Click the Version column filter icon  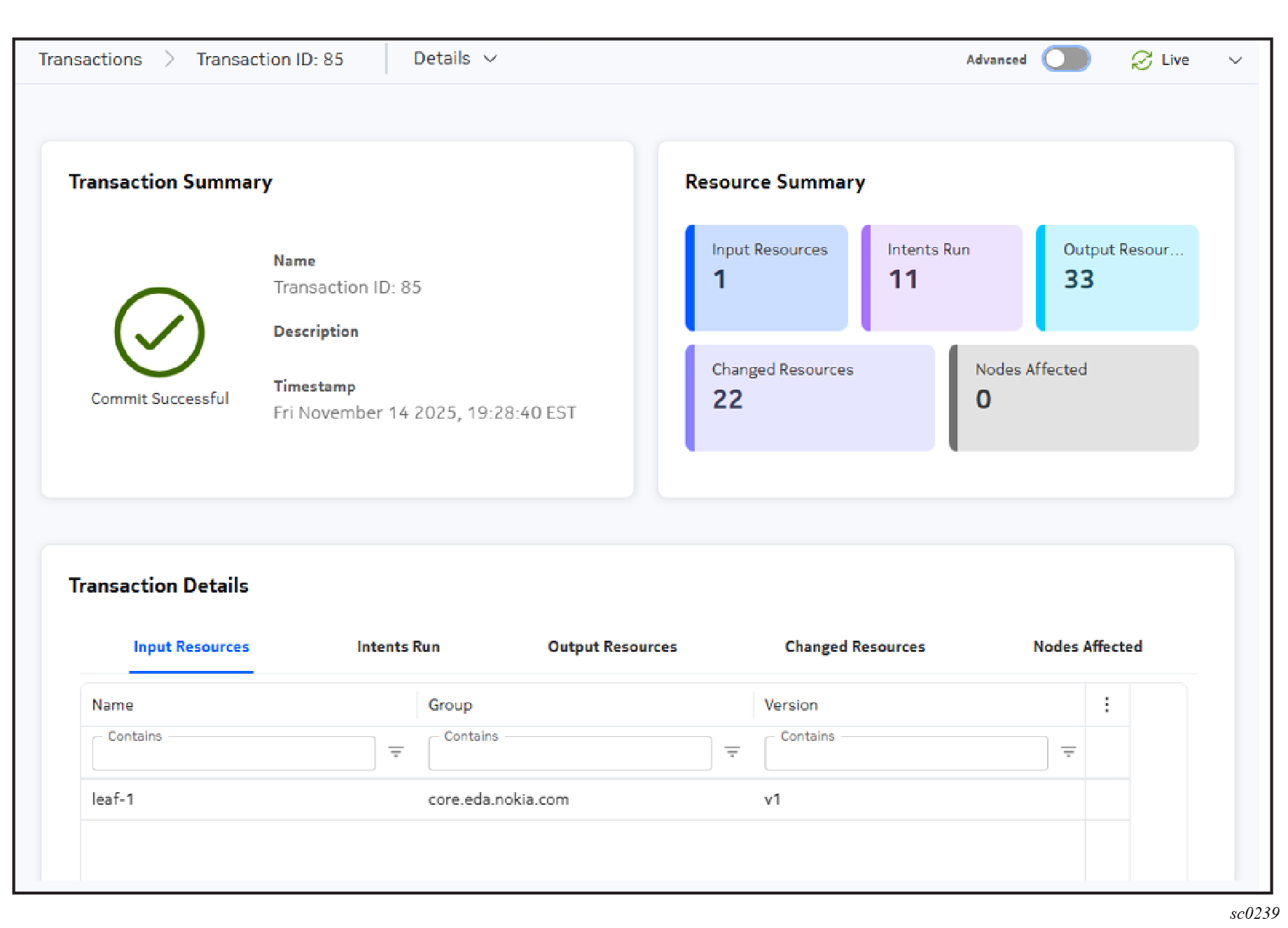(1068, 752)
